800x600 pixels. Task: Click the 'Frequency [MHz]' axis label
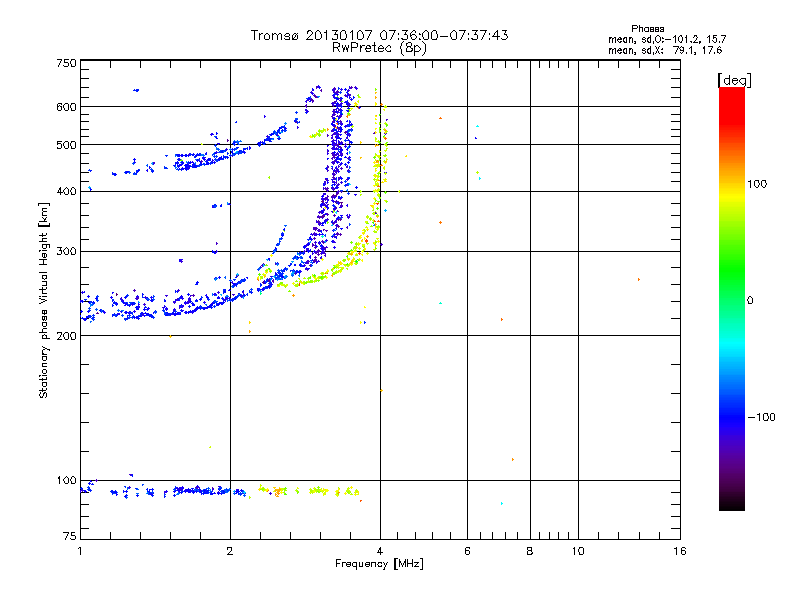coord(379,563)
